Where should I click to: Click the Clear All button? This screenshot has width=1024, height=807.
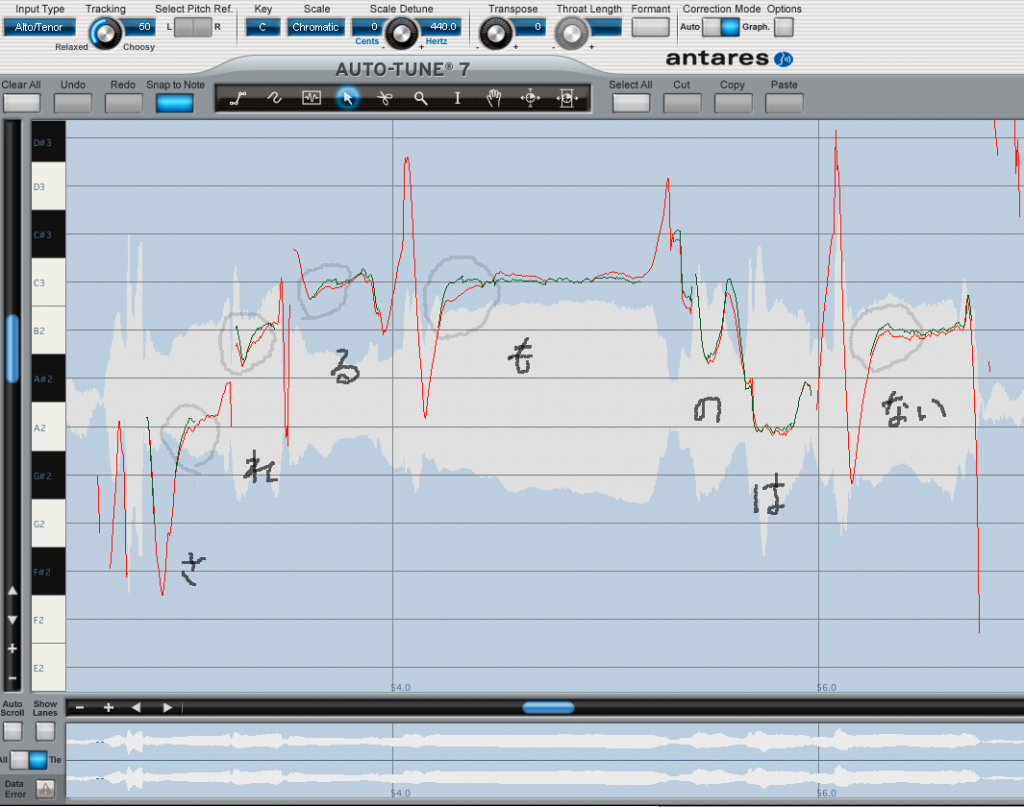click(22, 103)
